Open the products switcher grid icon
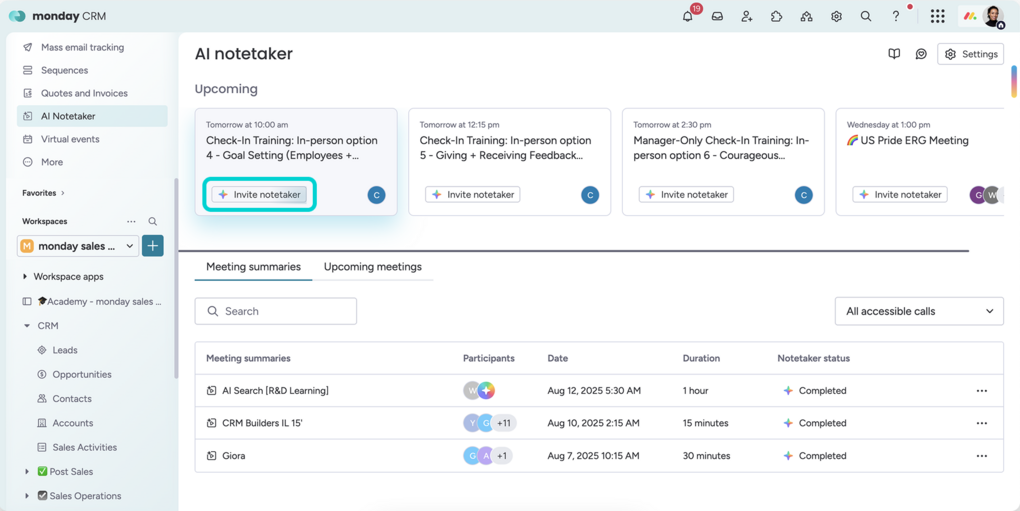 pos(937,16)
